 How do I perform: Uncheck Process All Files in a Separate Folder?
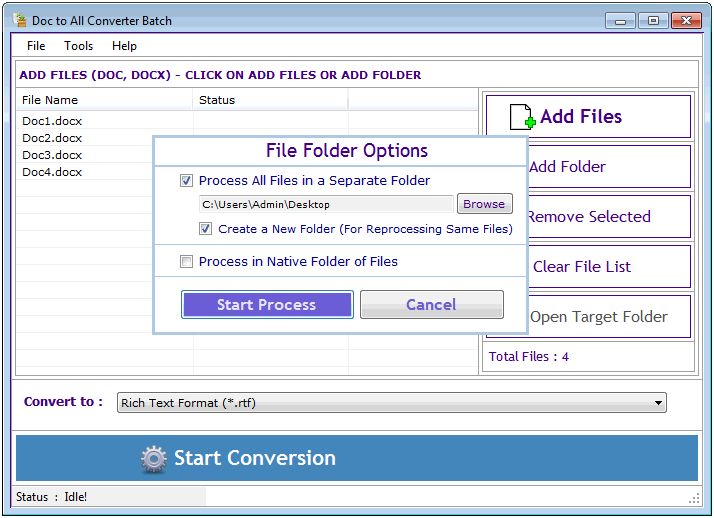[186, 181]
